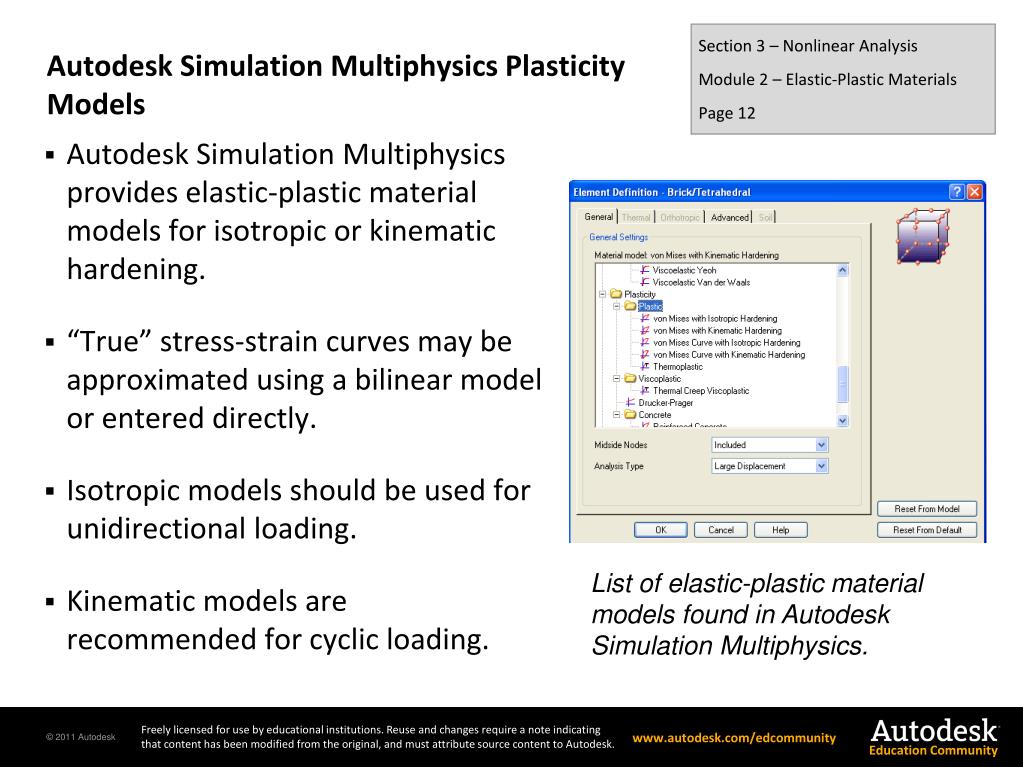Select the Plastic tree item label
The height and width of the screenshot is (767, 1023).
tap(650, 306)
